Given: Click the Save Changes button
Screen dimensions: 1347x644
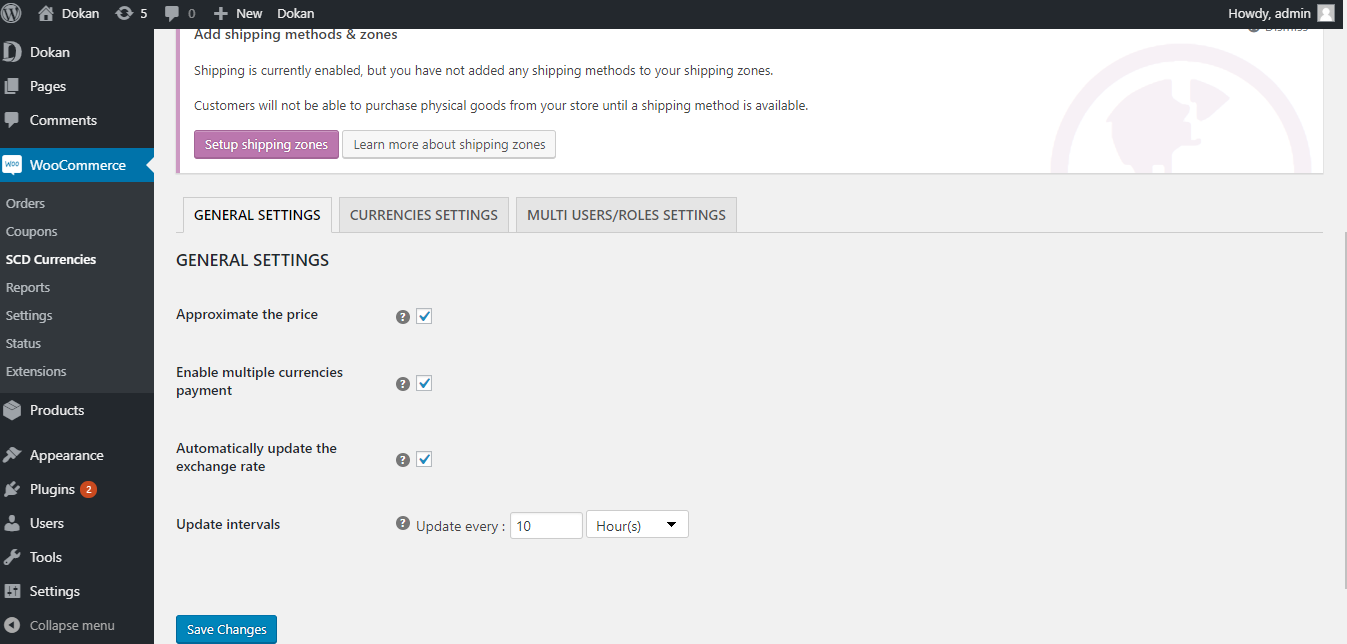Looking at the screenshot, I should (x=226, y=629).
